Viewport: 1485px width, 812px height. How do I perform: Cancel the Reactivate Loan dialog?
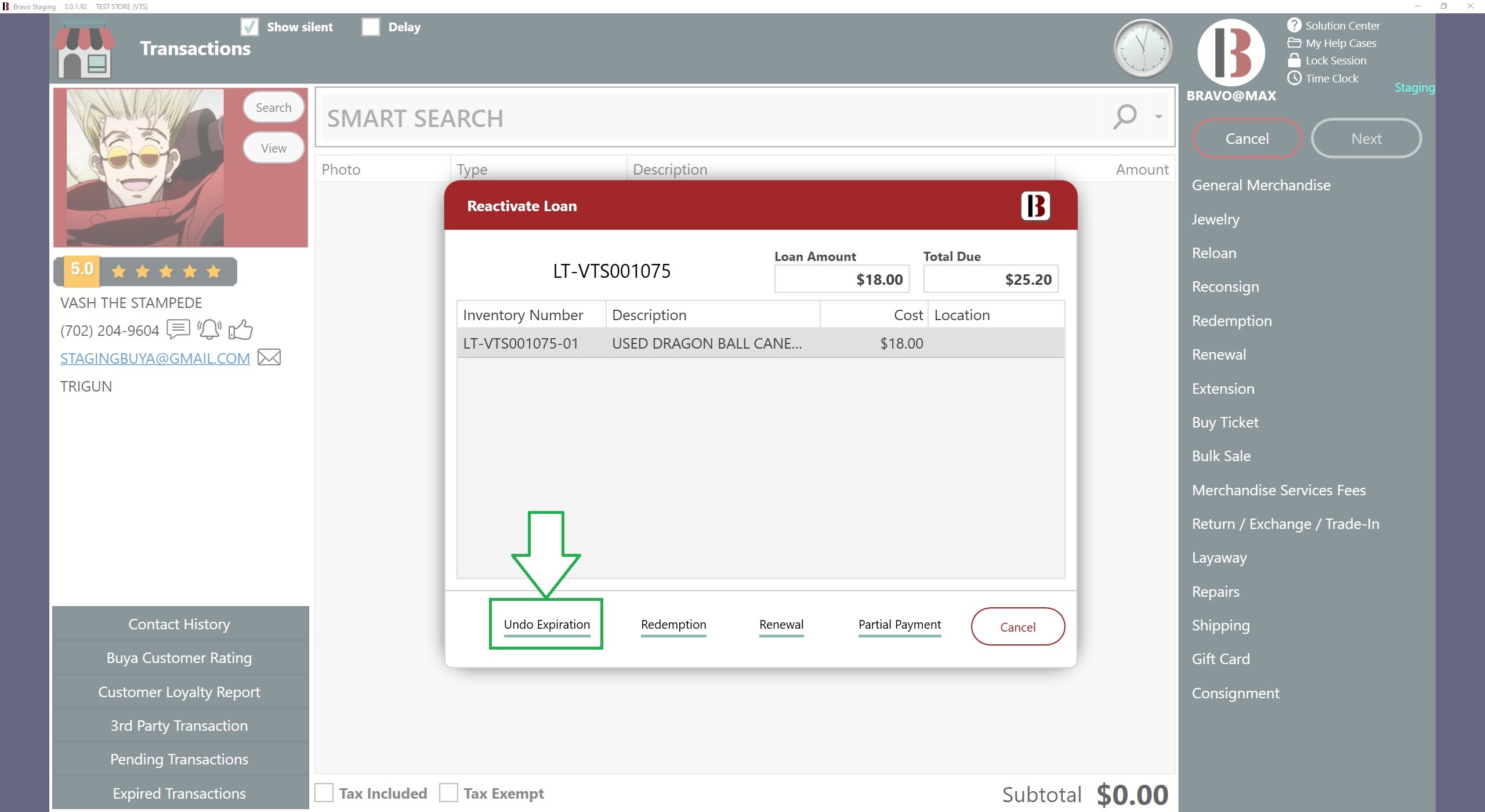pyautogui.click(x=1017, y=626)
